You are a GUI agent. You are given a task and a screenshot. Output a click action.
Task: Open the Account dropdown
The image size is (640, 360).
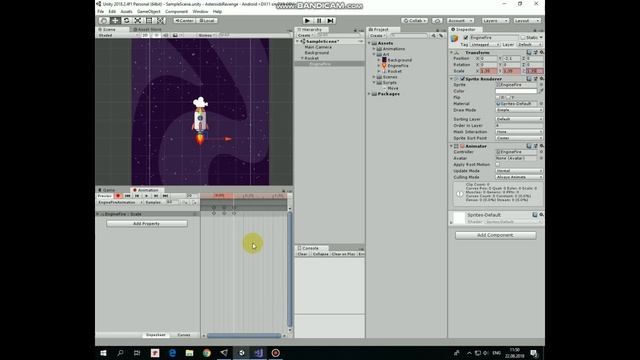(x=460, y=20)
